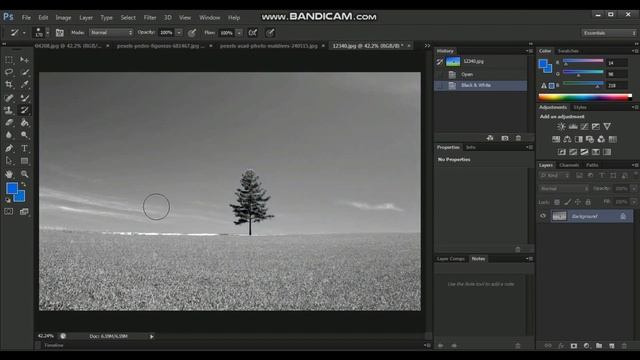Toggle lock position in Layers

pos(578,202)
